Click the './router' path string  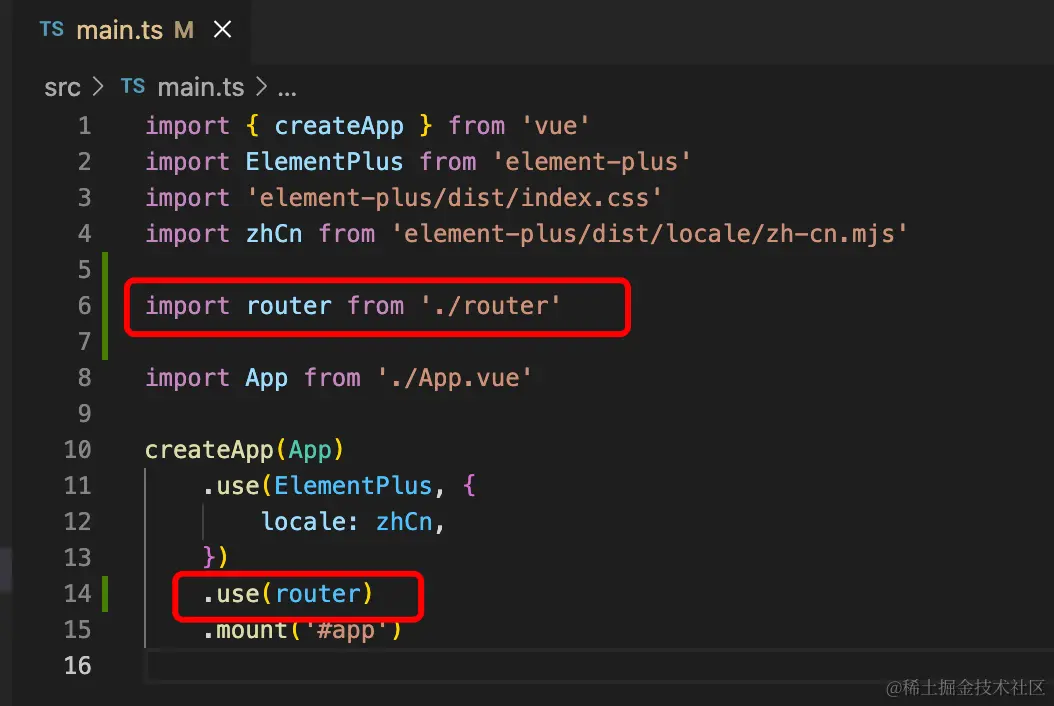tap(491, 306)
